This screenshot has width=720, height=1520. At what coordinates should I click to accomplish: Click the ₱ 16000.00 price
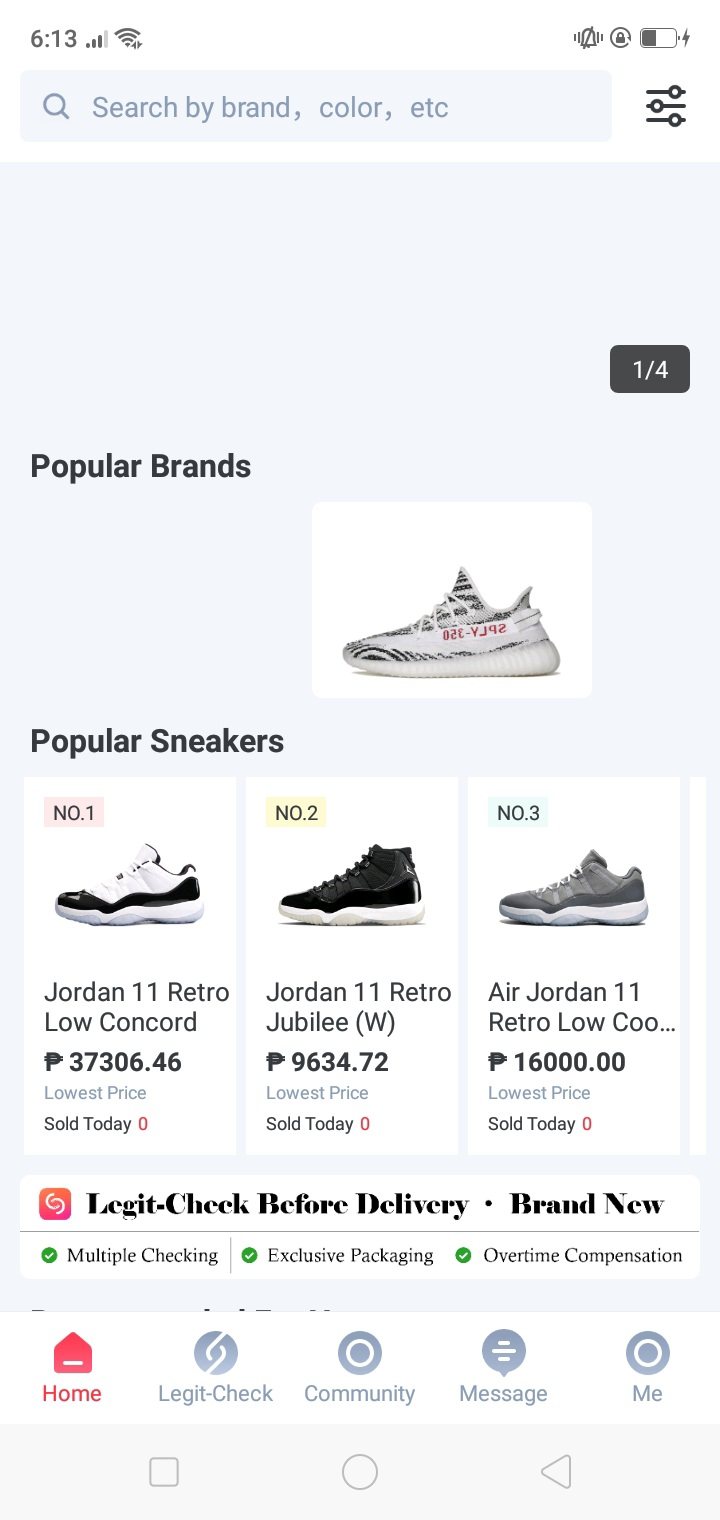pos(557,1062)
